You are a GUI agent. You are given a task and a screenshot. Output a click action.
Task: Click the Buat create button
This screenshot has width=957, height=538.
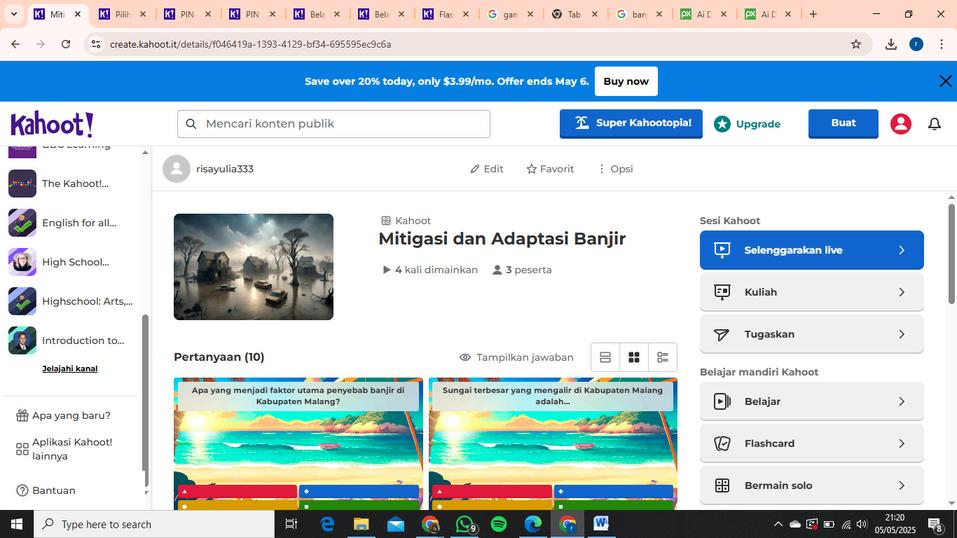(843, 123)
